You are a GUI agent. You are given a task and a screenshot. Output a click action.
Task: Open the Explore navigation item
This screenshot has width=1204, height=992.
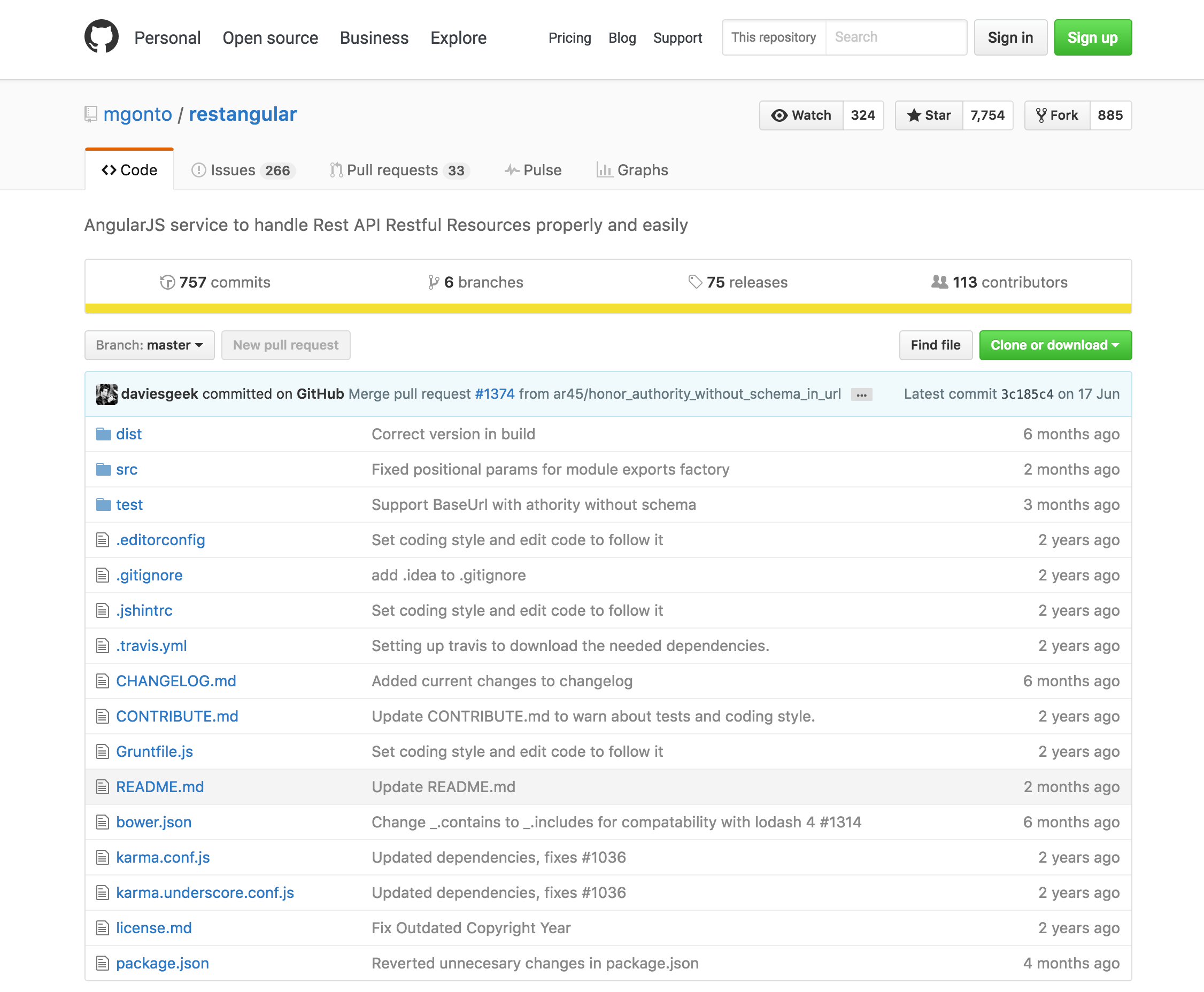458,38
